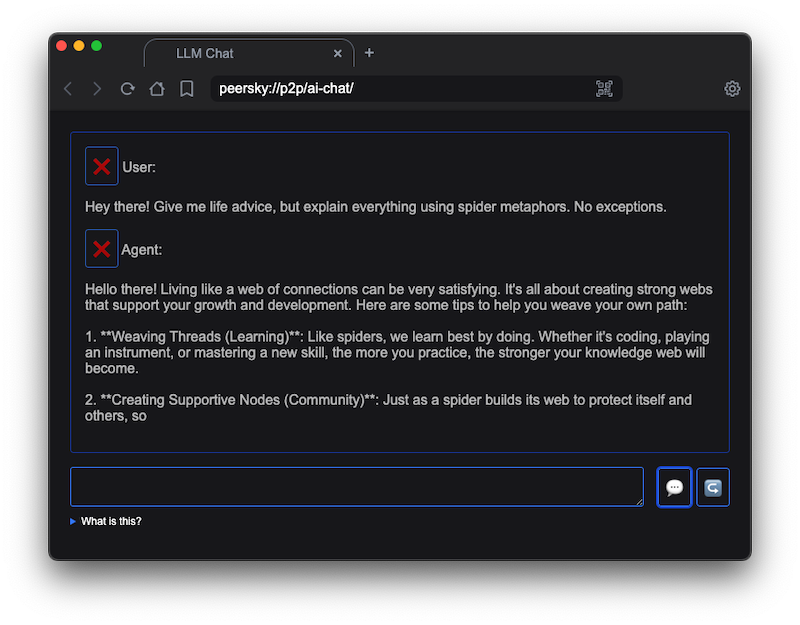Focus the chat message input box
The image size is (800, 625).
point(357,487)
